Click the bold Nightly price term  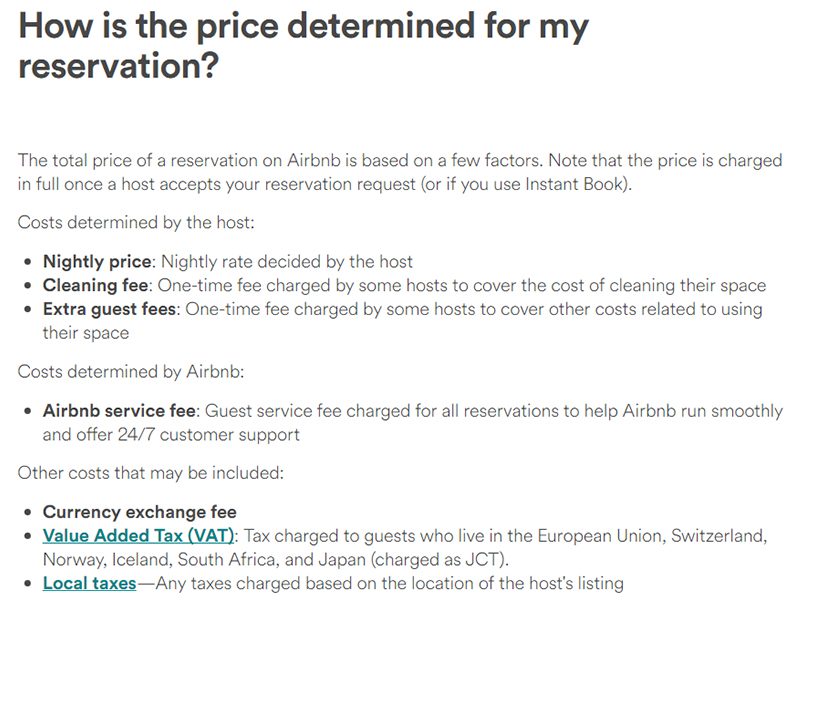[x=97, y=261]
